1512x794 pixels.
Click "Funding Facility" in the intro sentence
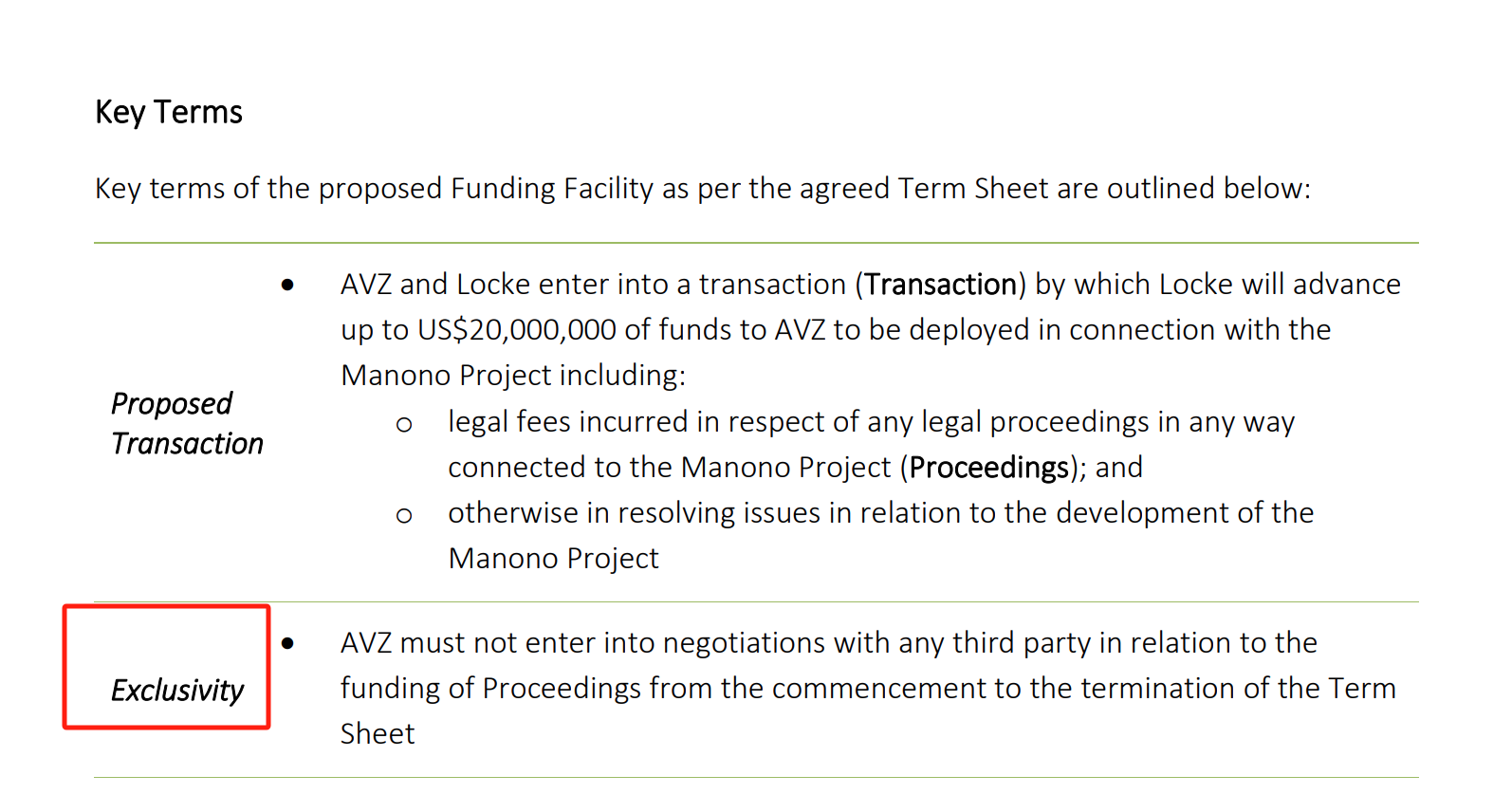(x=551, y=189)
